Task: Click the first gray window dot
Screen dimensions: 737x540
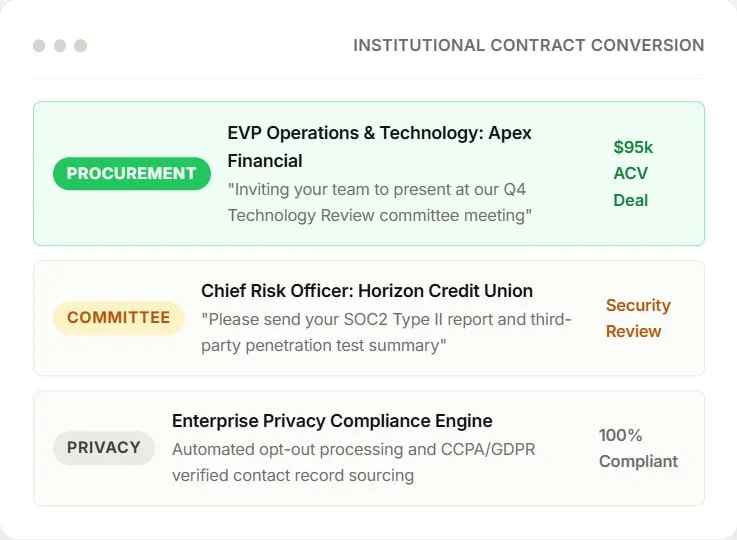Action: [39, 46]
